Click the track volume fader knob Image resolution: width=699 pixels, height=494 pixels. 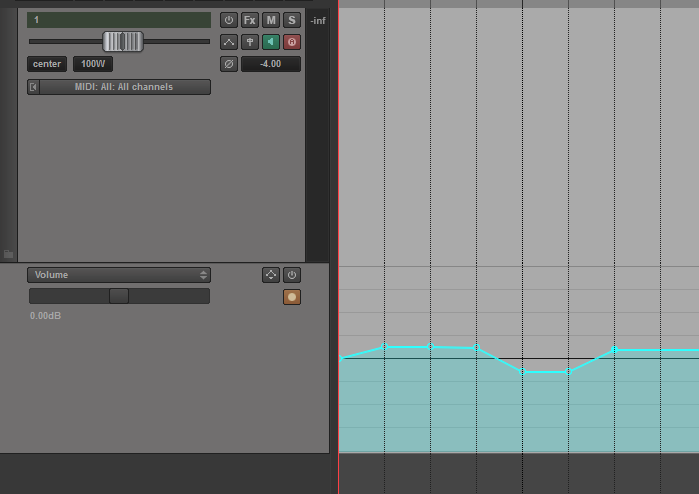(123, 41)
